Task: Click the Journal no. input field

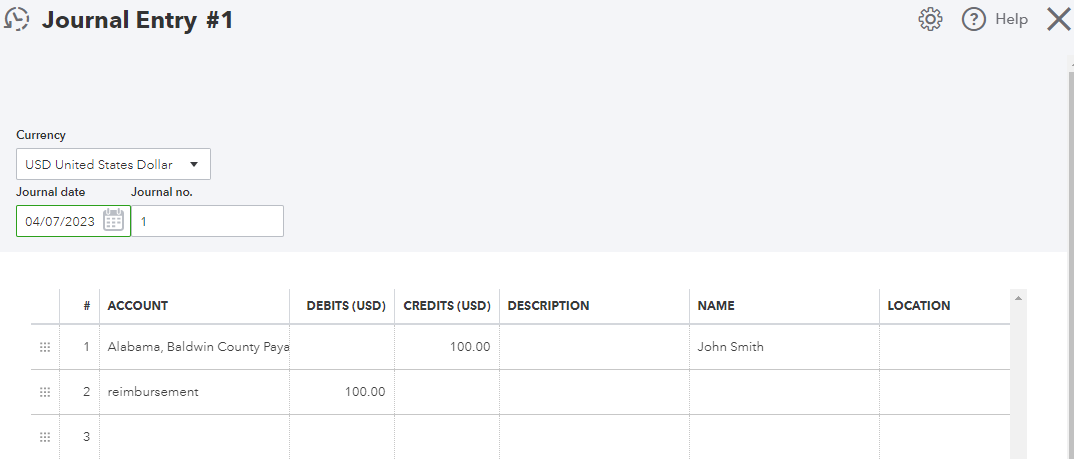Action: tap(208, 221)
